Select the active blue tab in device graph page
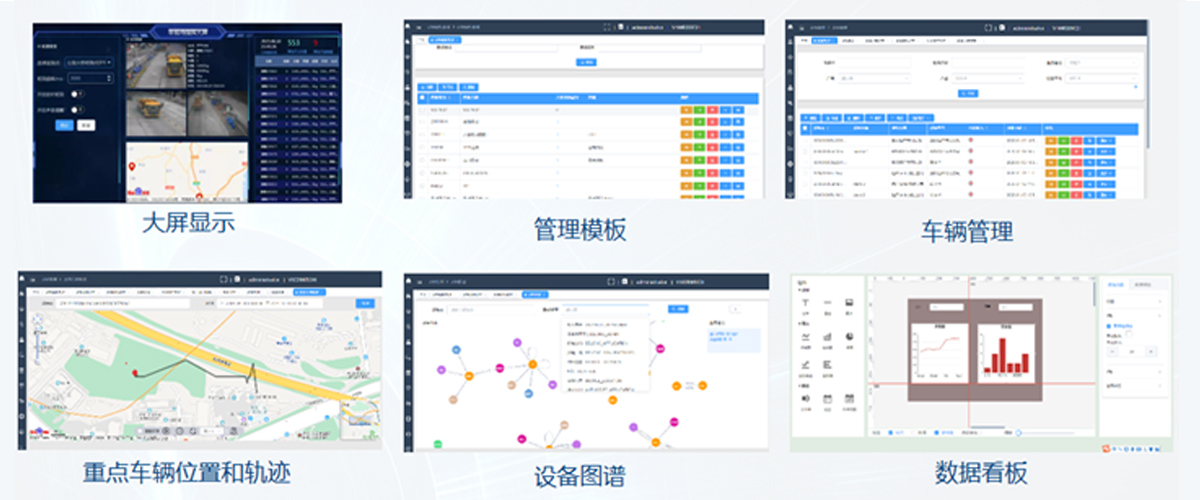 535,295
